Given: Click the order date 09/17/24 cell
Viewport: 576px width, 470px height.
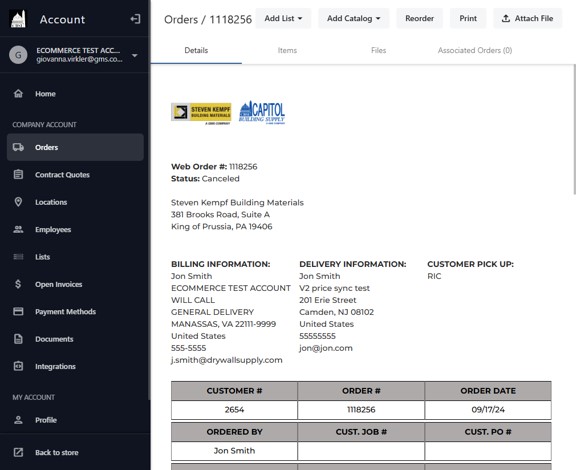Looking at the screenshot, I should pyautogui.click(x=488, y=410).
